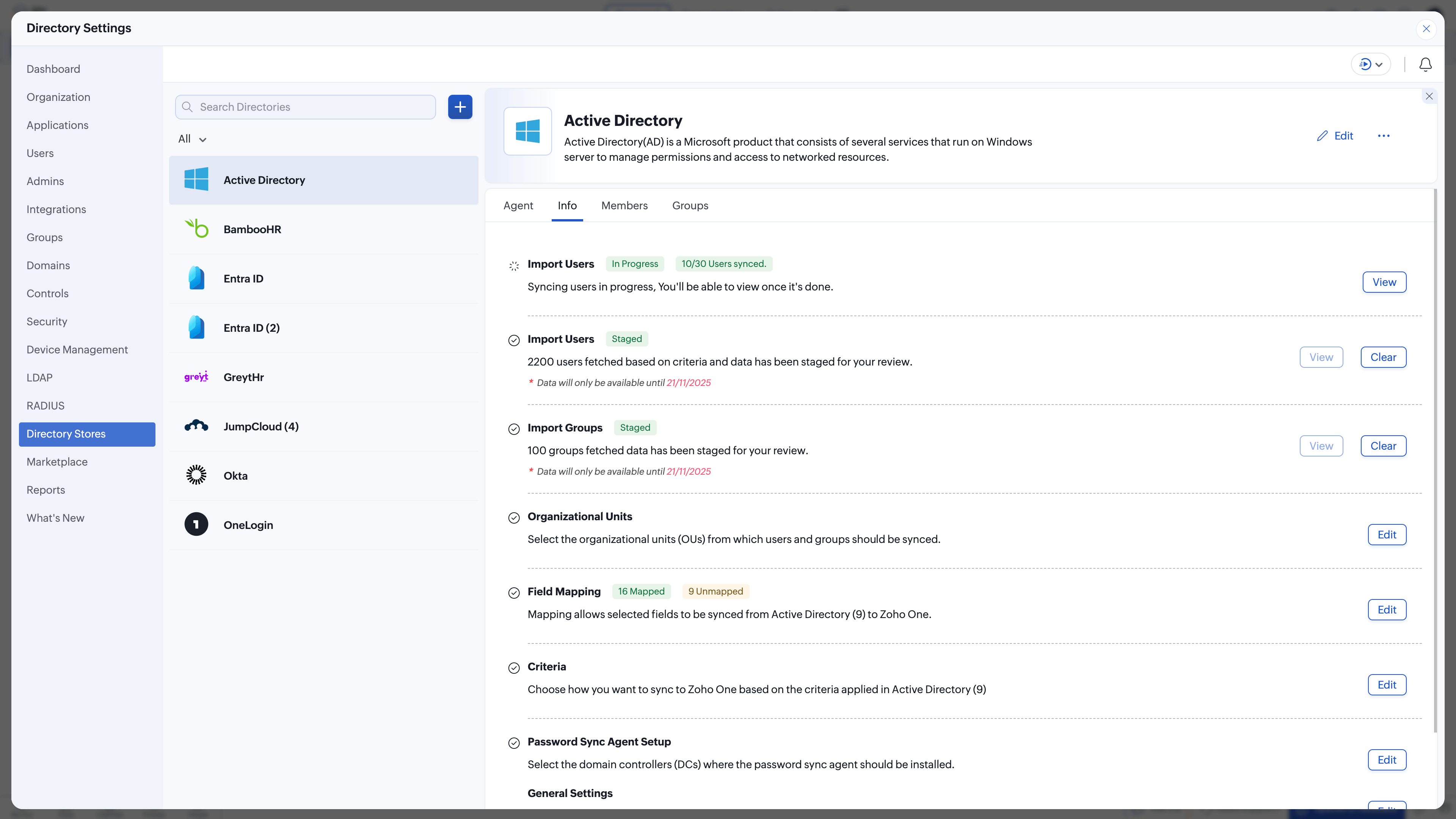View the in-progress Import Users sync
The width and height of the screenshot is (1456, 819).
[x=1384, y=282]
